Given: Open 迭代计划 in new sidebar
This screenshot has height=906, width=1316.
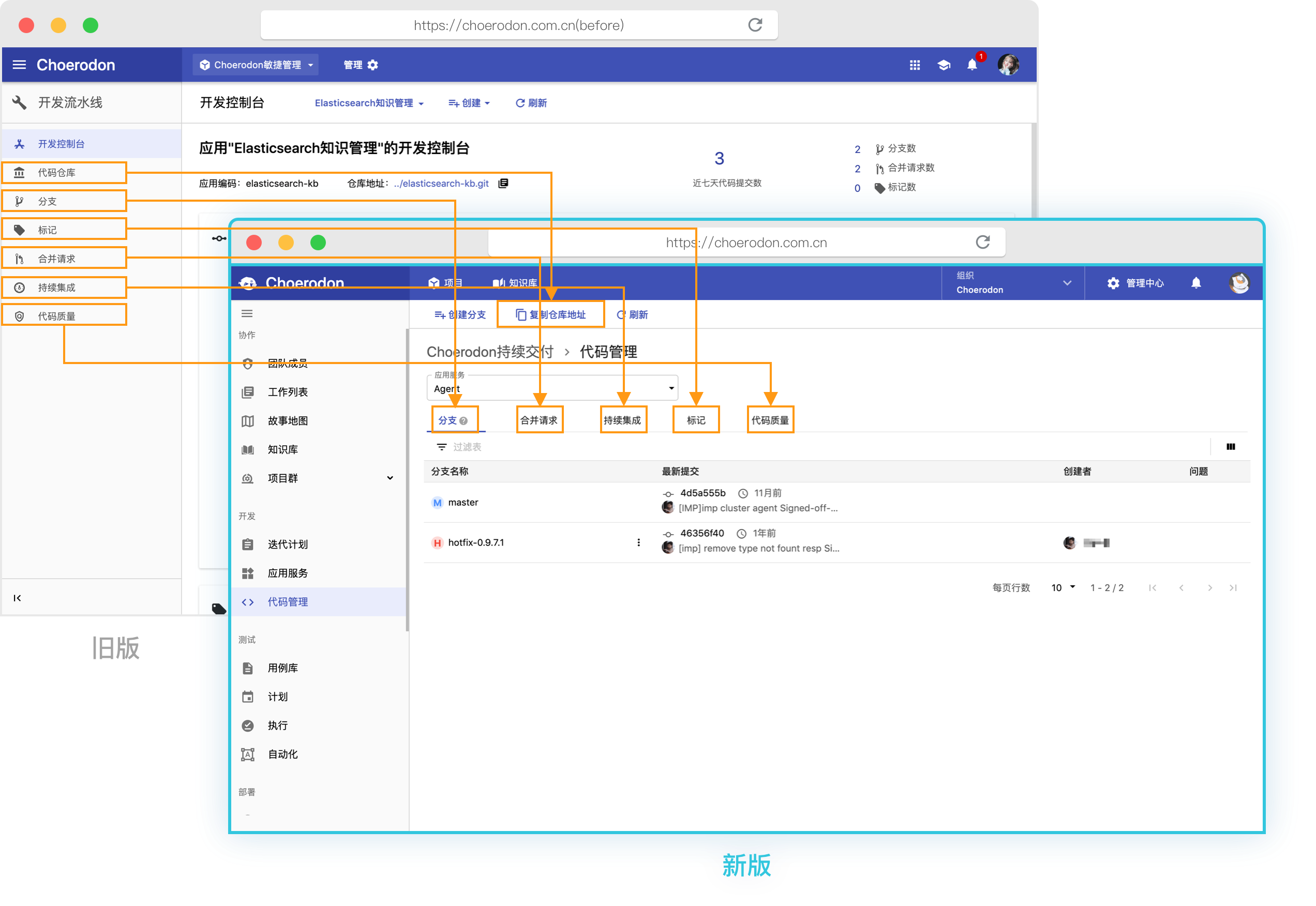Looking at the screenshot, I should click(x=320, y=545).
